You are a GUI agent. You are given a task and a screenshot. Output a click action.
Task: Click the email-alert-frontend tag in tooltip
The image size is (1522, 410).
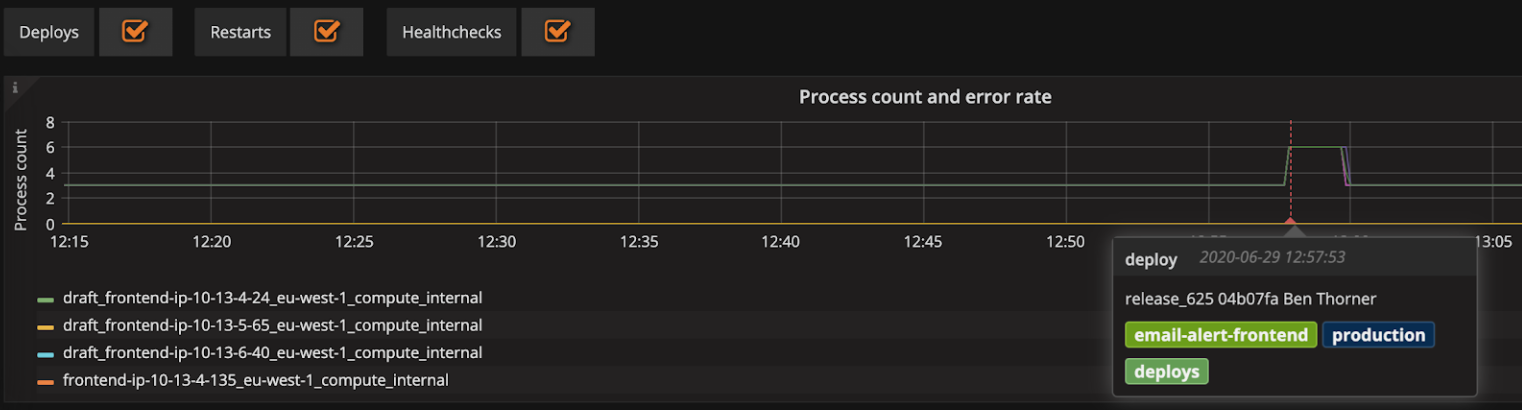[1221, 335]
